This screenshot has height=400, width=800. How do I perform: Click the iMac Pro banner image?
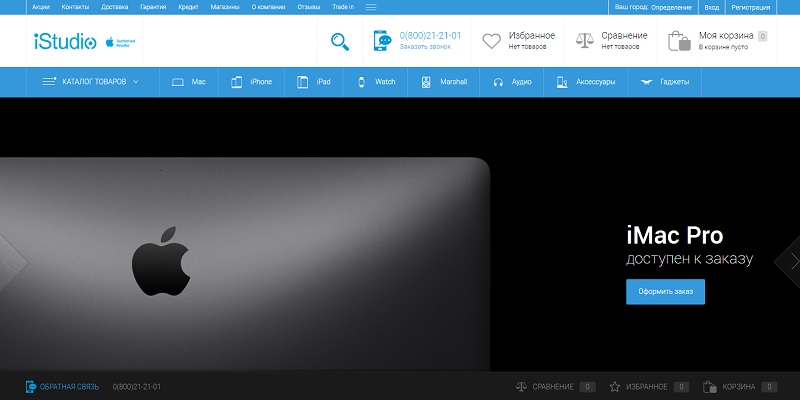245,264
